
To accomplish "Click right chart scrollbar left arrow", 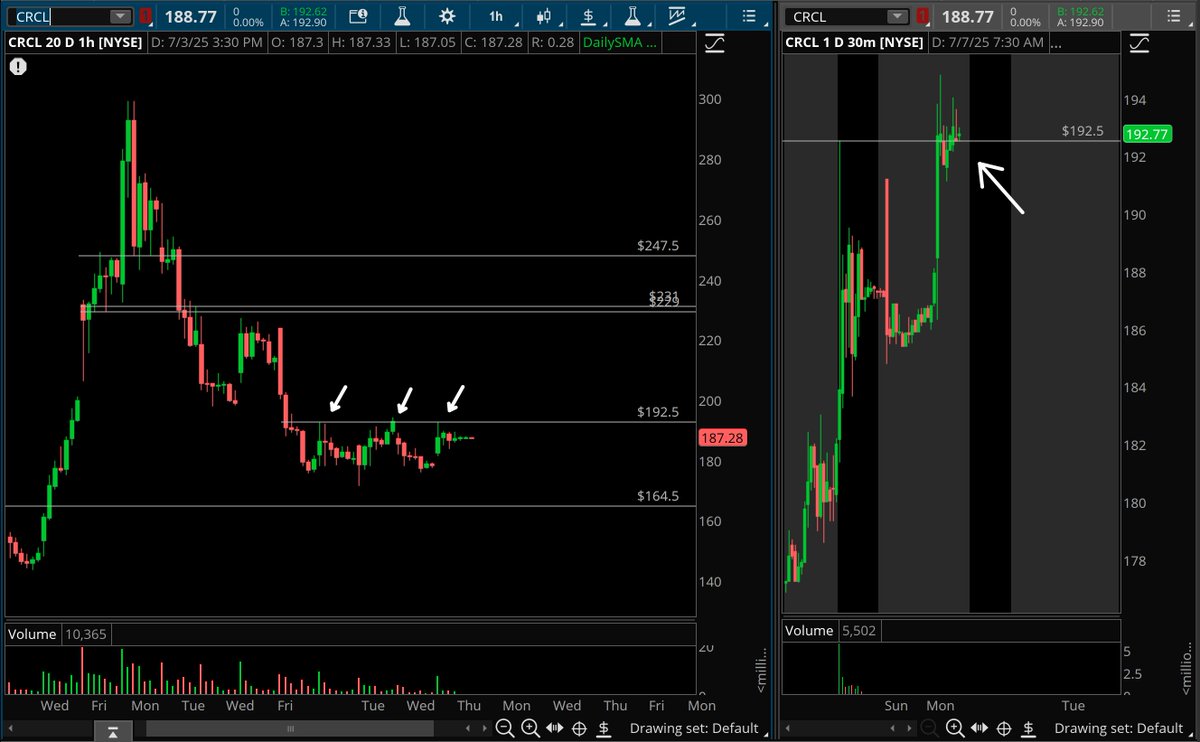I will (x=788, y=729).
